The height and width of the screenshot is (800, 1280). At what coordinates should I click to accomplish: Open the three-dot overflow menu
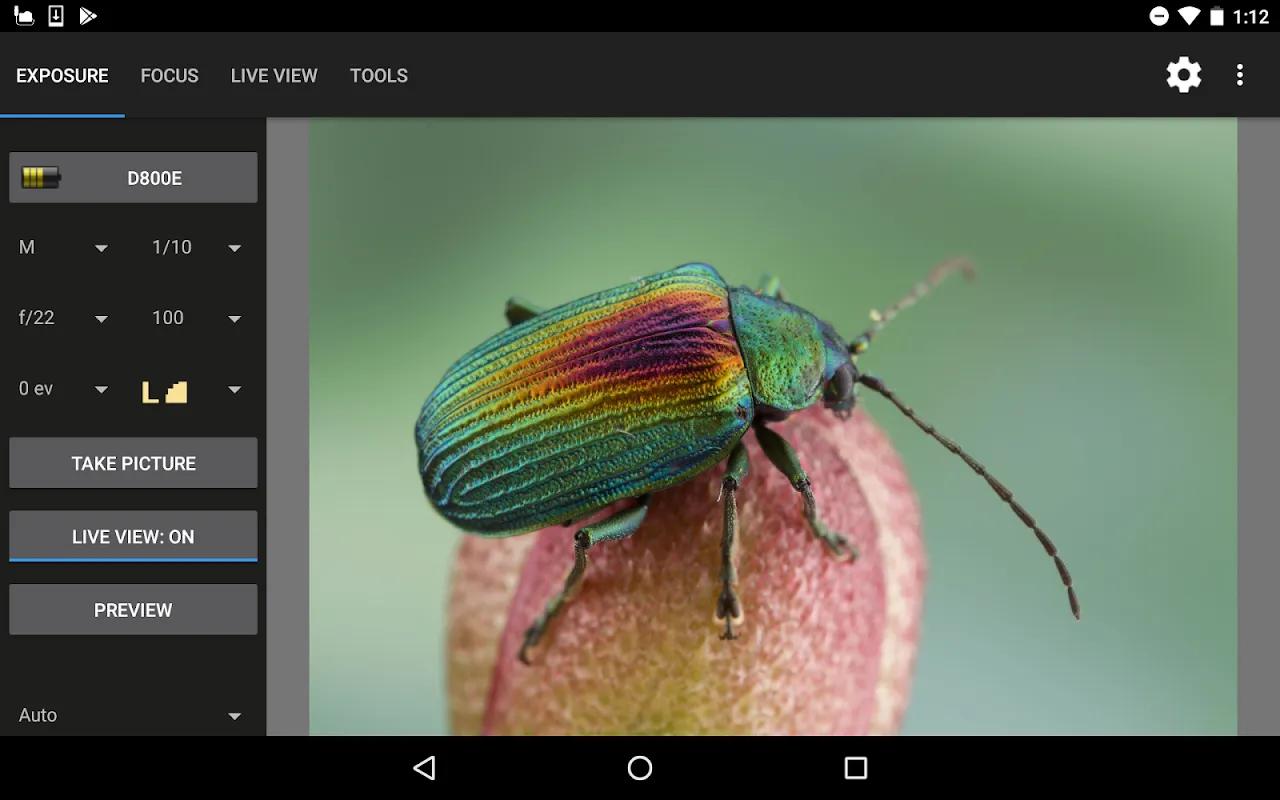pyautogui.click(x=1240, y=75)
